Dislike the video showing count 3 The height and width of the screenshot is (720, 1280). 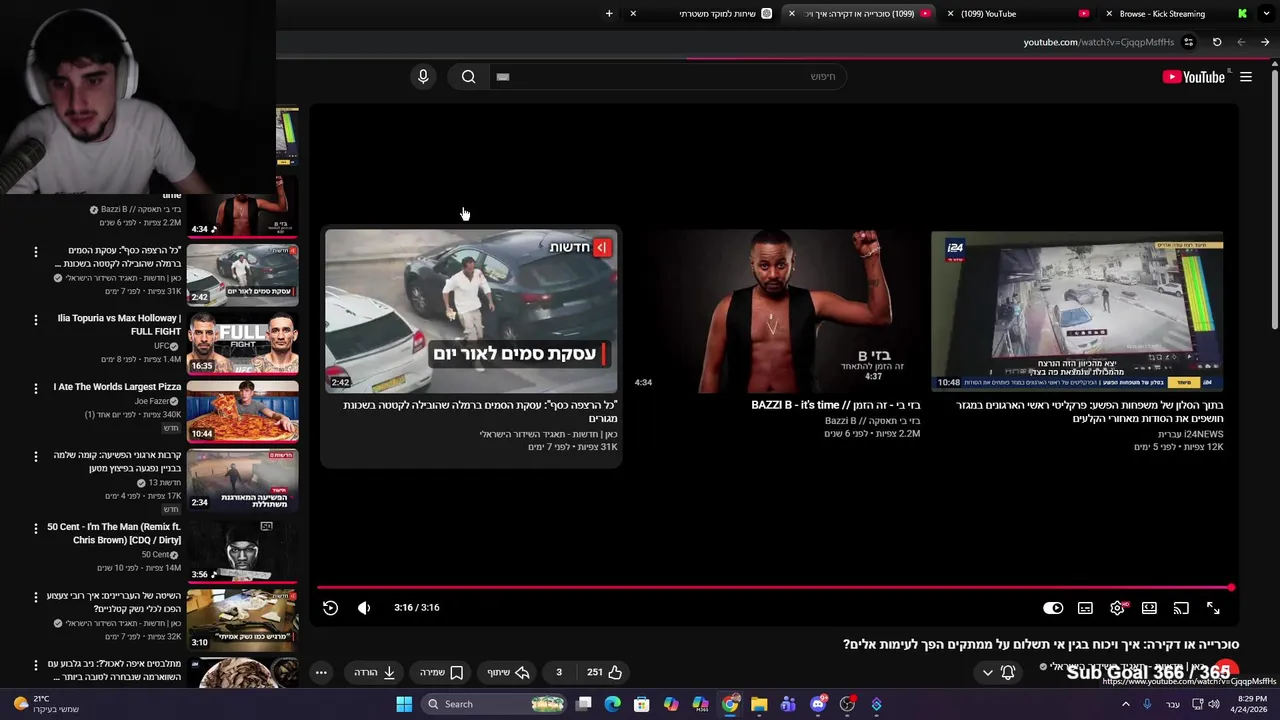(x=559, y=672)
